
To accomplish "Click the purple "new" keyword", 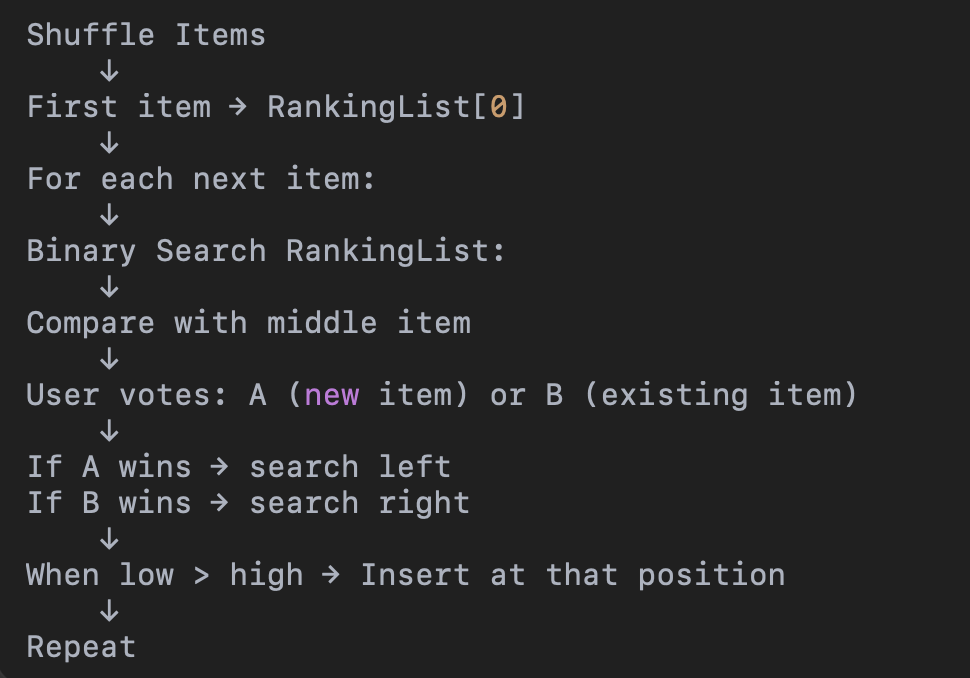I will [332, 395].
